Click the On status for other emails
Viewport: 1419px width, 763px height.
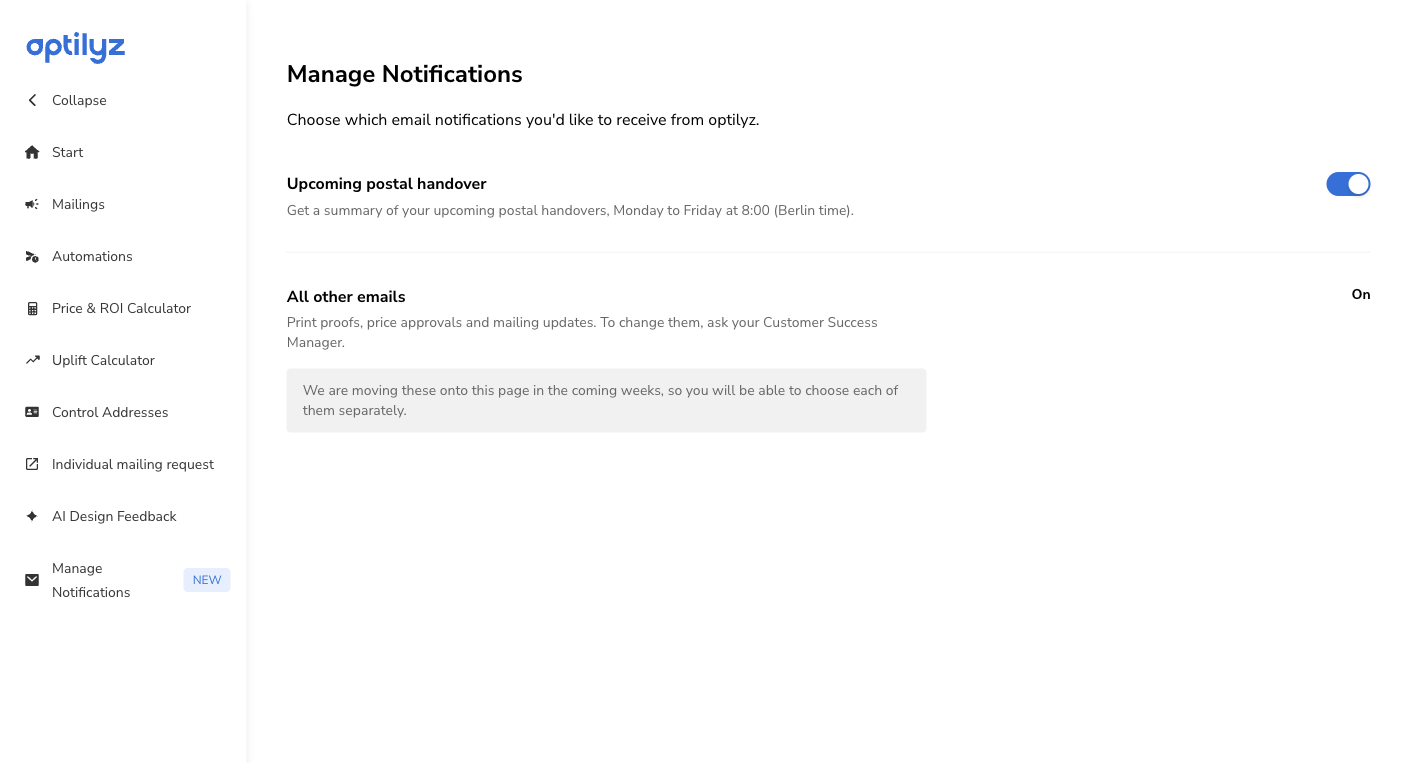tap(1361, 294)
